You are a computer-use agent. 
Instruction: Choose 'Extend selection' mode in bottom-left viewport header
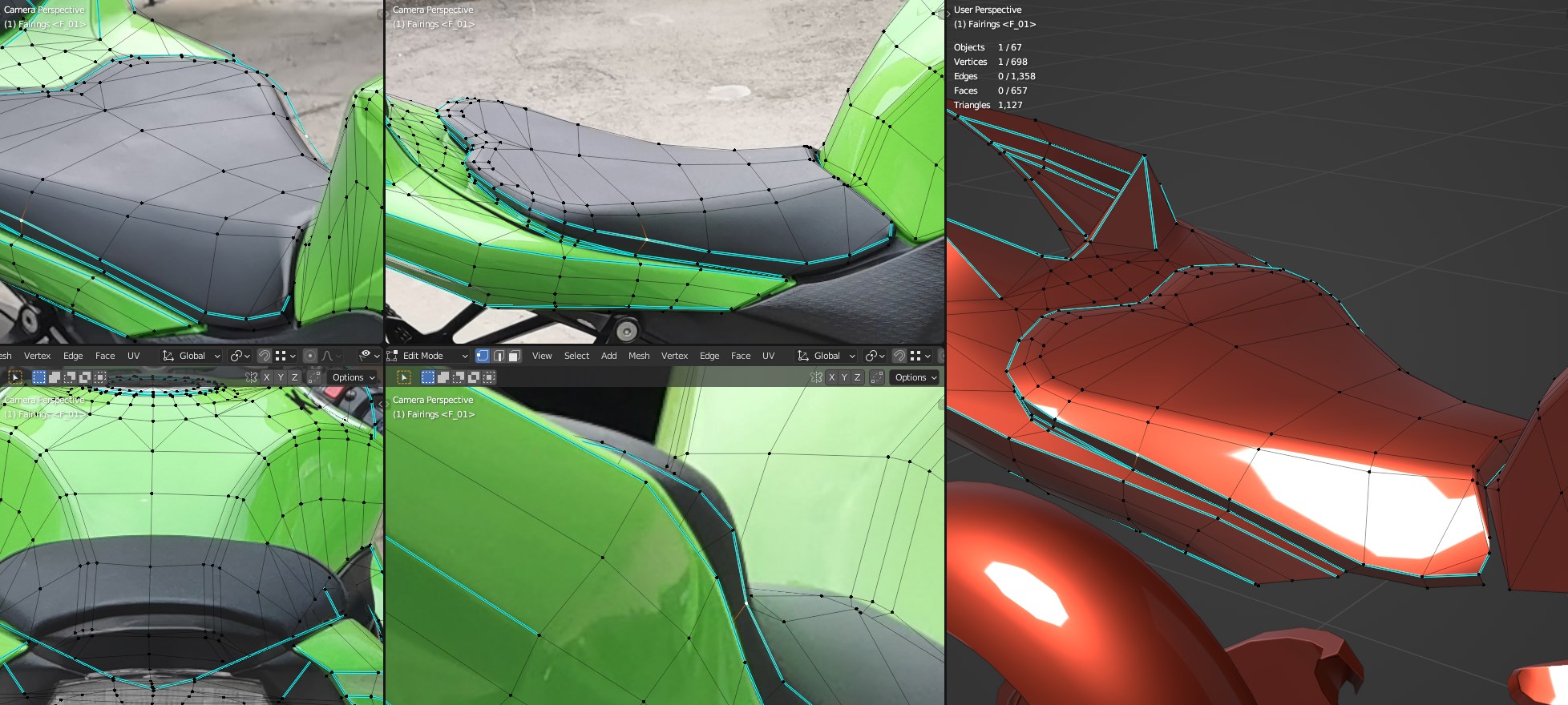tap(55, 377)
